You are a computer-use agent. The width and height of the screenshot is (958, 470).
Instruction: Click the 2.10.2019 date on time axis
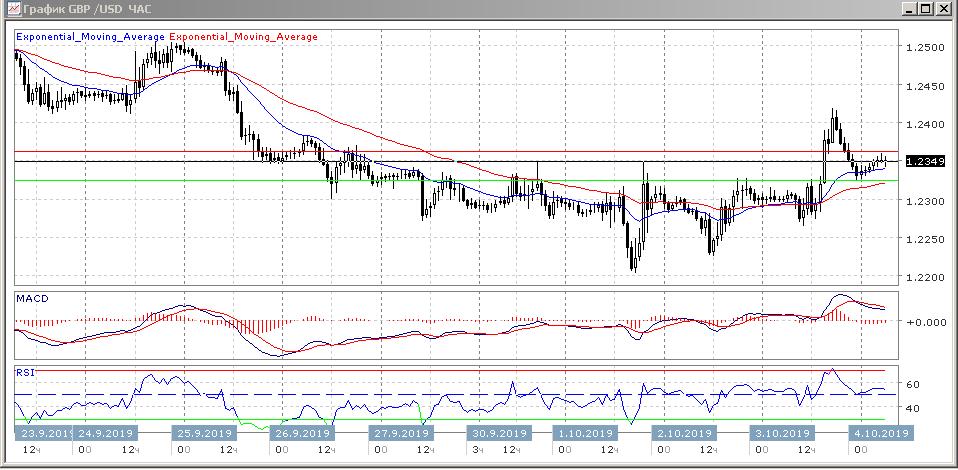pos(684,433)
